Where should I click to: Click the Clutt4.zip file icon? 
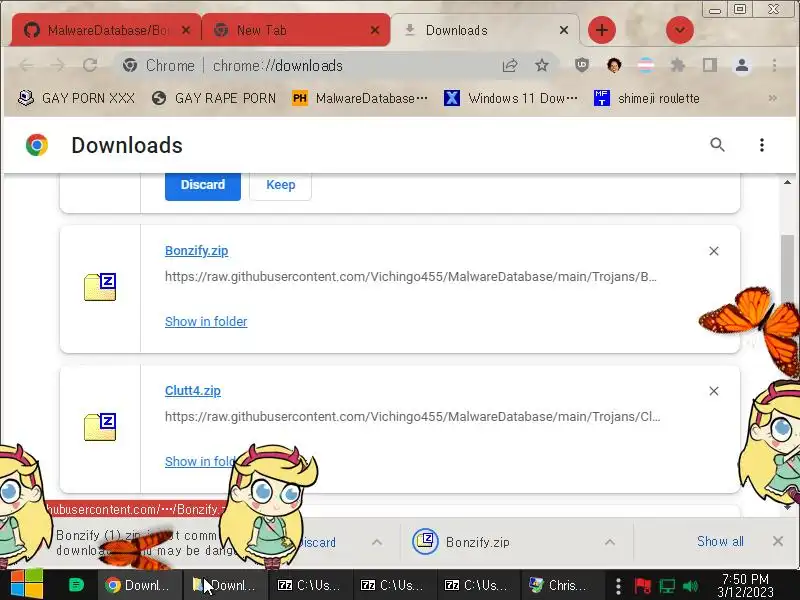100,427
